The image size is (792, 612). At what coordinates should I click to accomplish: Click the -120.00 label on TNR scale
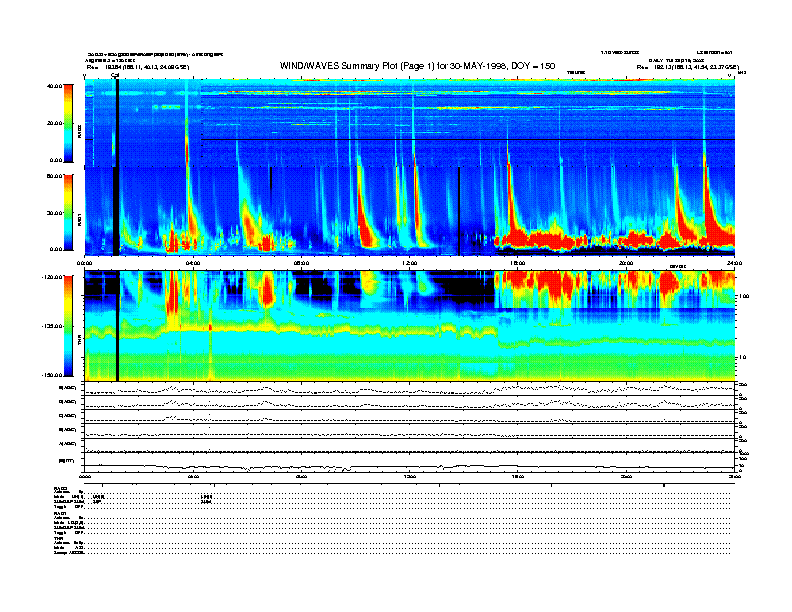(x=52, y=277)
